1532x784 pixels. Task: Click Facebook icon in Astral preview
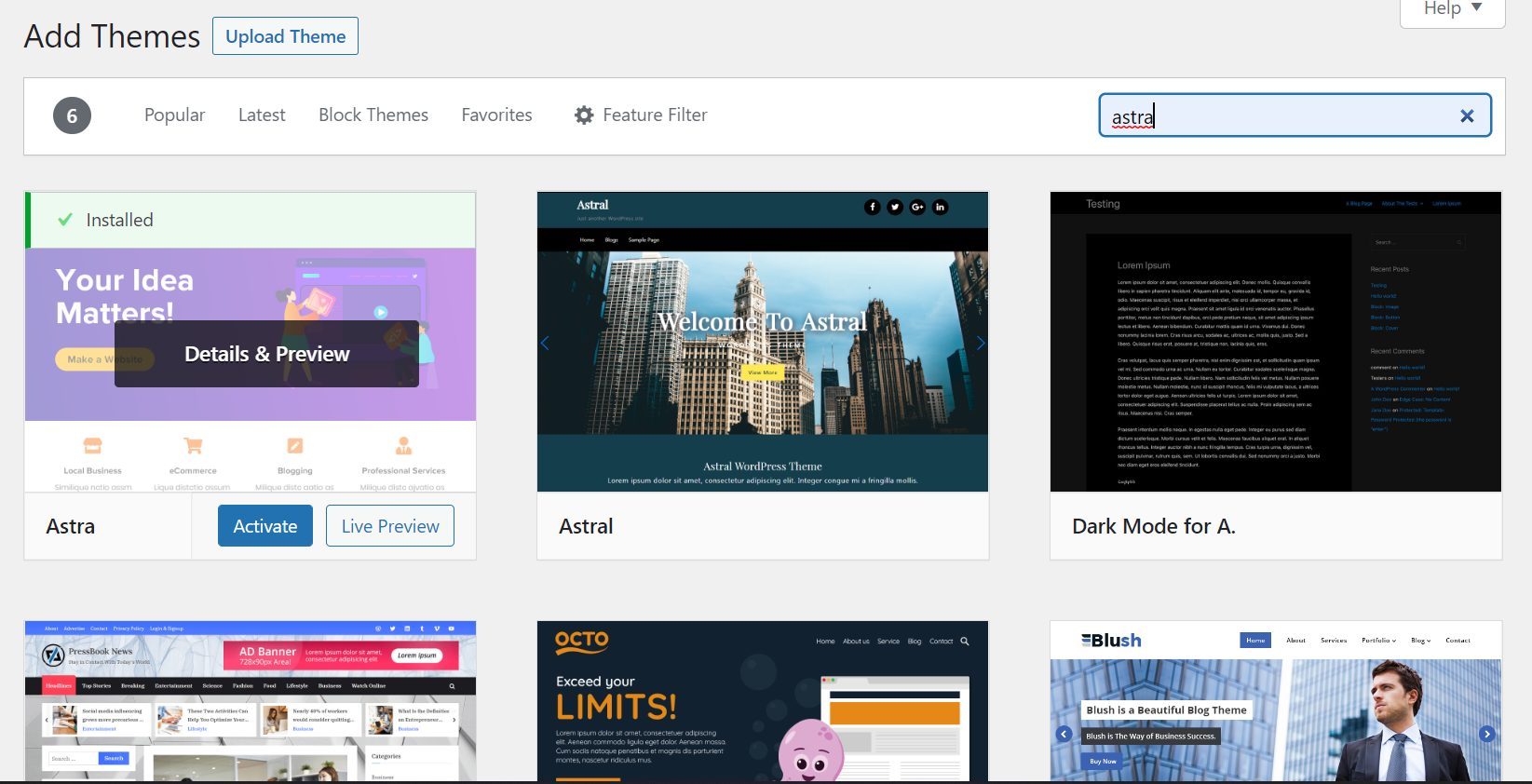coord(872,207)
